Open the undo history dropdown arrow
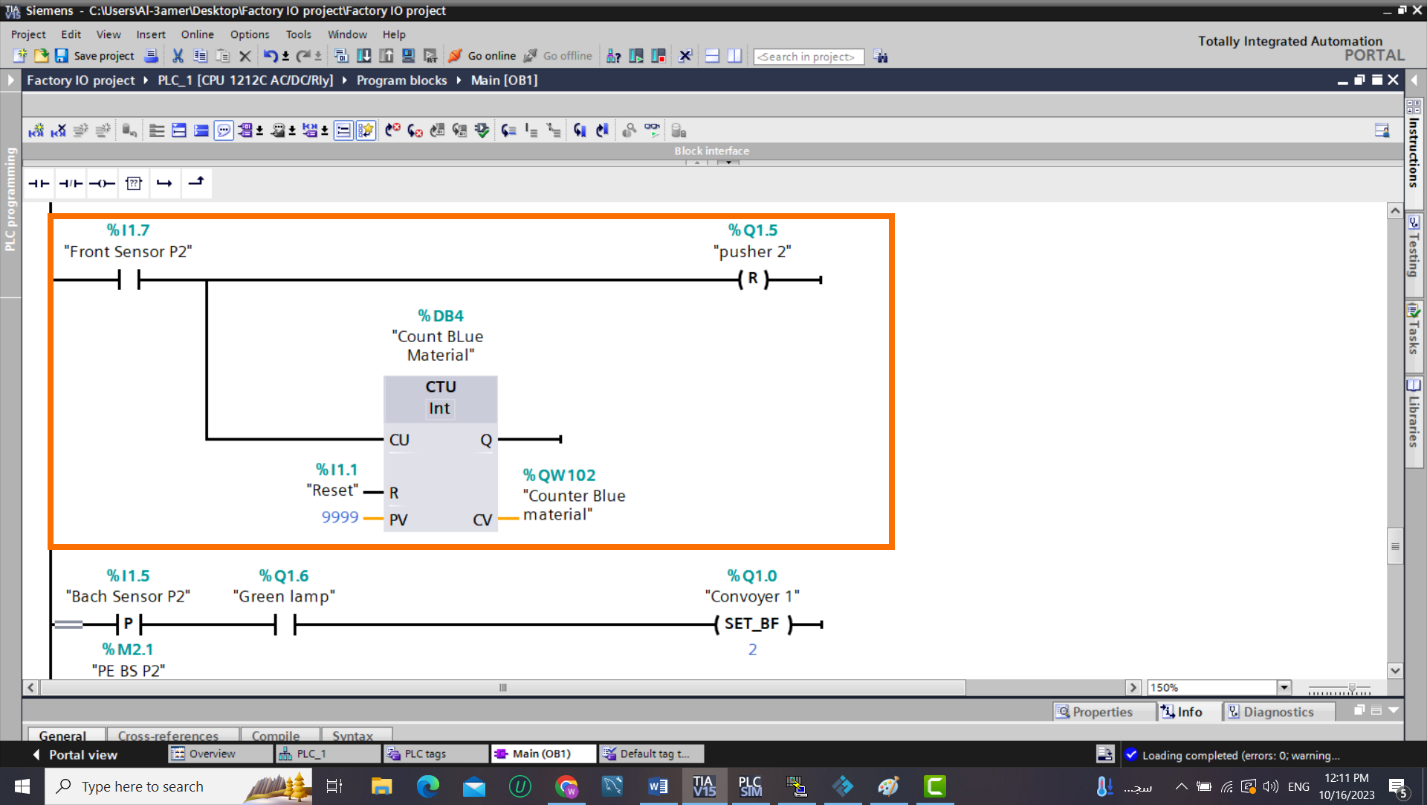Image resolution: width=1427 pixels, height=805 pixels. 285,56
